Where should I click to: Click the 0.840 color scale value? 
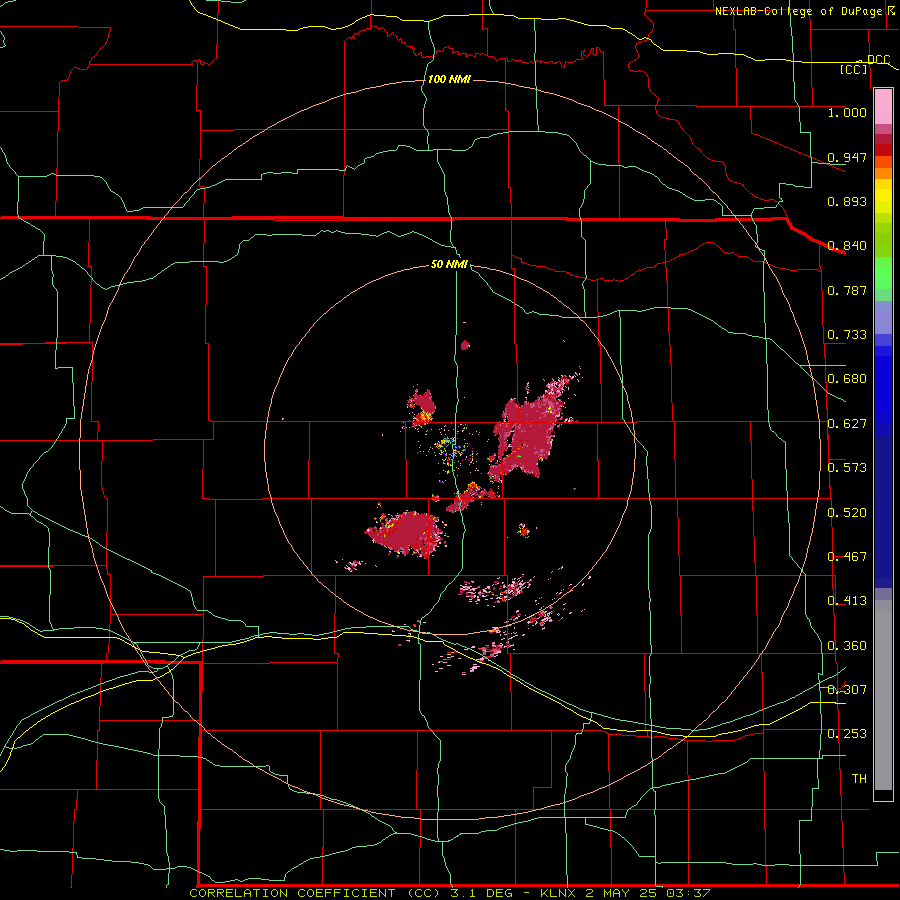pos(847,246)
